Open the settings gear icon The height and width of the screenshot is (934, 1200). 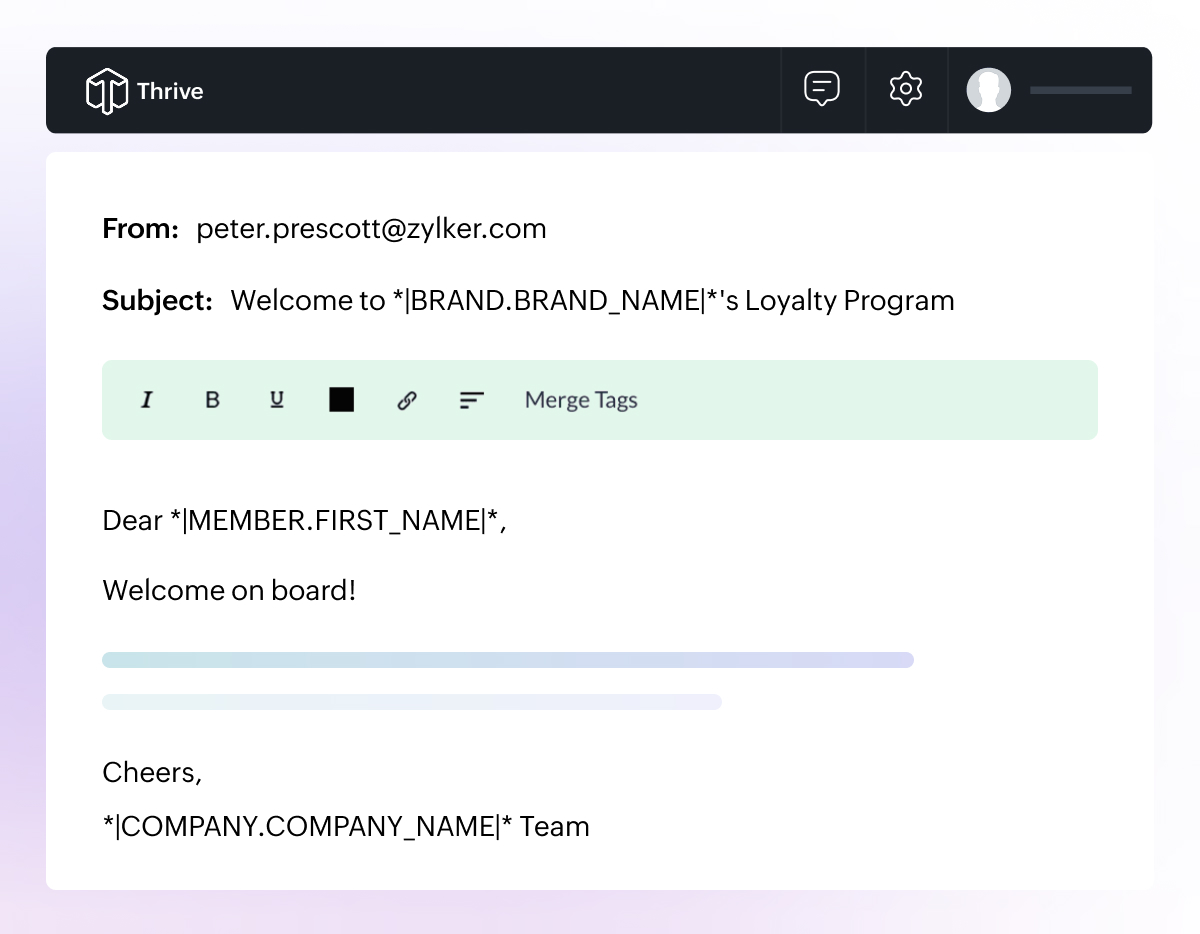click(x=906, y=89)
